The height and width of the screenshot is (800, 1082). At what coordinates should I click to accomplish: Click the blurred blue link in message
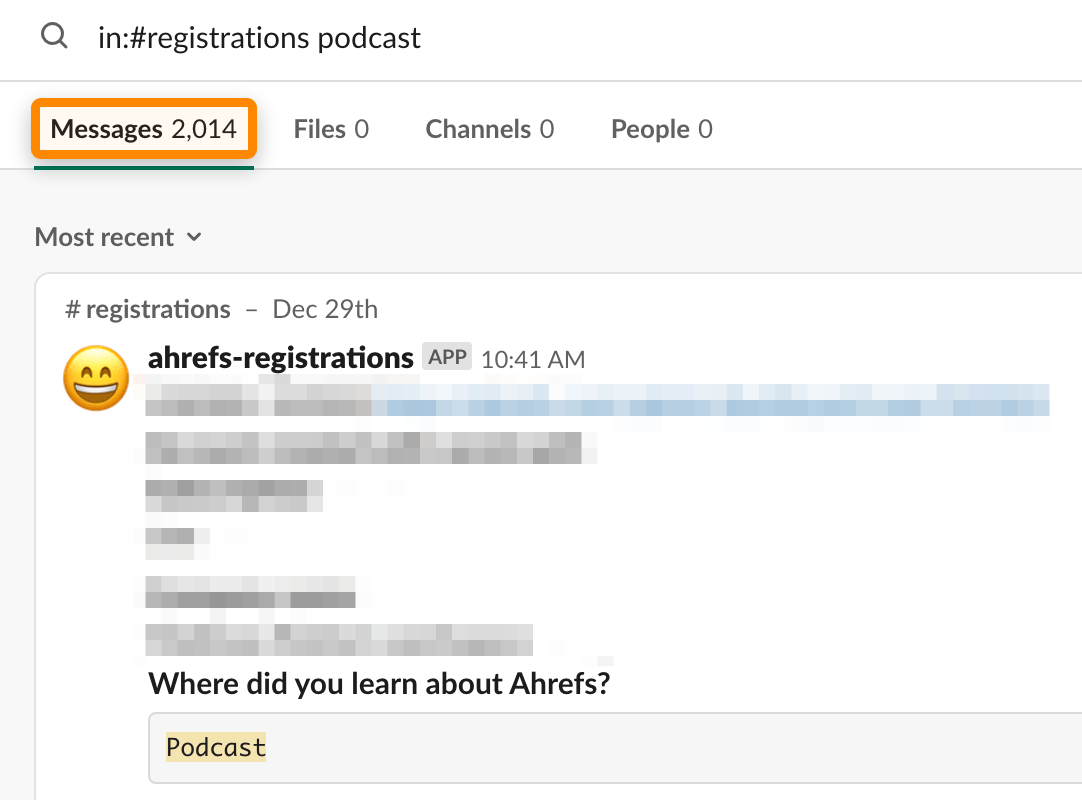click(710, 407)
